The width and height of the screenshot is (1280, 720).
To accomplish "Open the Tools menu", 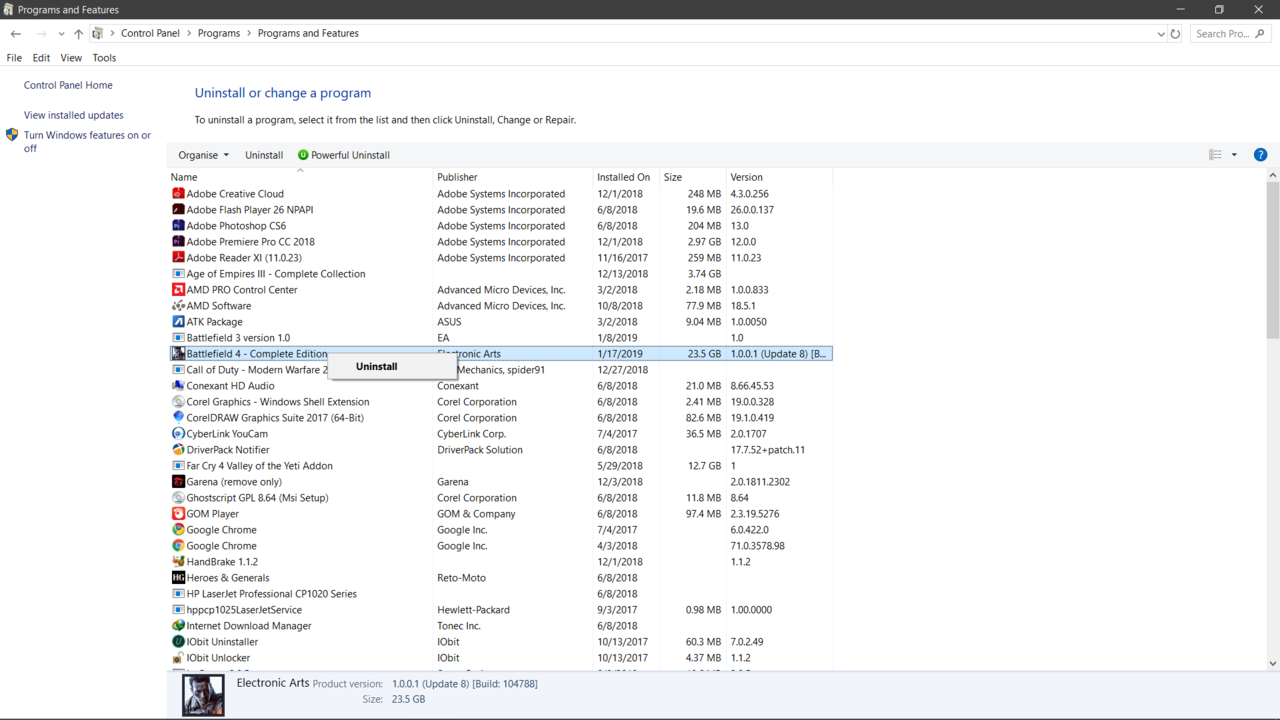I will coord(104,58).
